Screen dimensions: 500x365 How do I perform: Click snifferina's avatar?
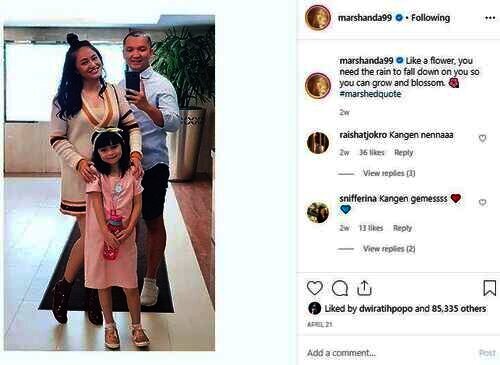[318, 212]
